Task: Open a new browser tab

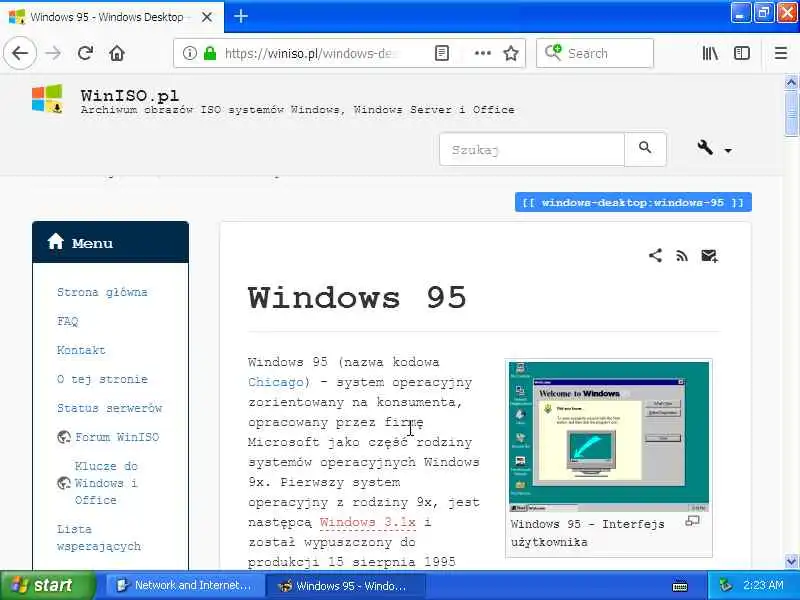Action: pyautogui.click(x=241, y=16)
